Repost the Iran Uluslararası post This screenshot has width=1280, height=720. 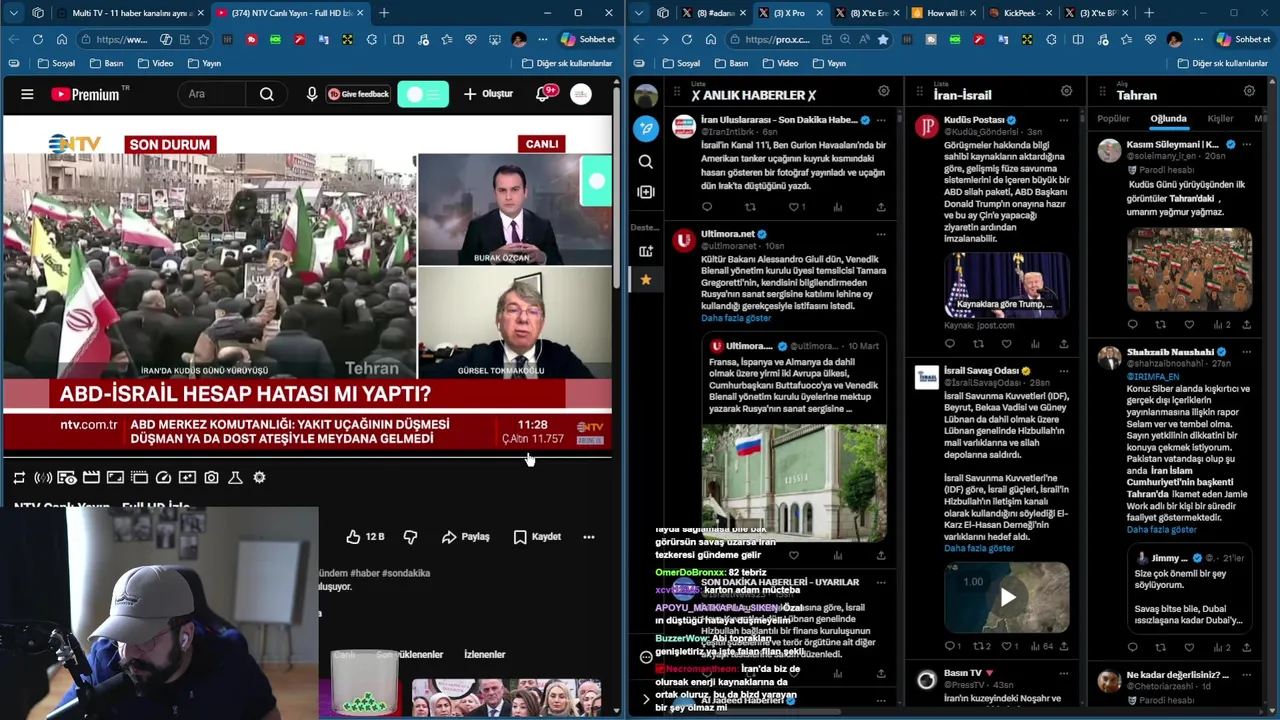click(750, 207)
